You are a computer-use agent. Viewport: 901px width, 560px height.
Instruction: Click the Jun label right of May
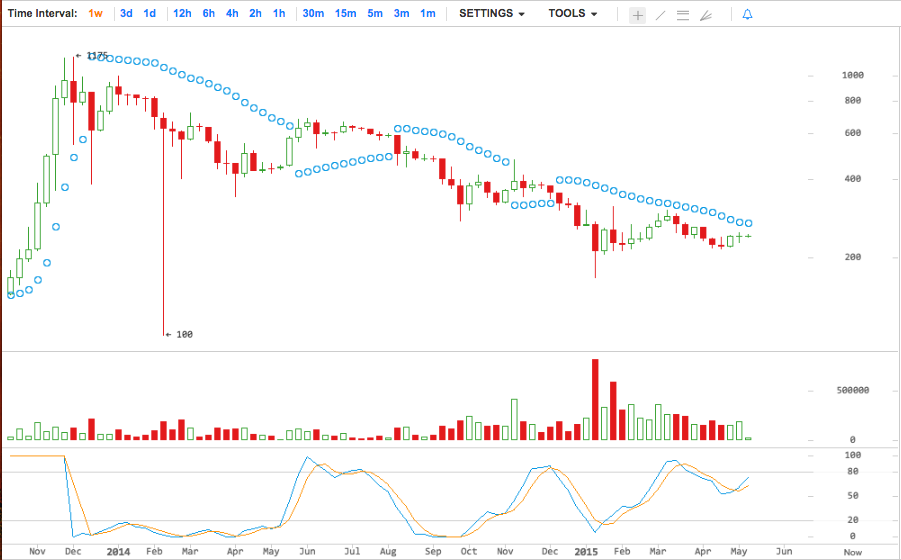pyautogui.click(x=784, y=551)
